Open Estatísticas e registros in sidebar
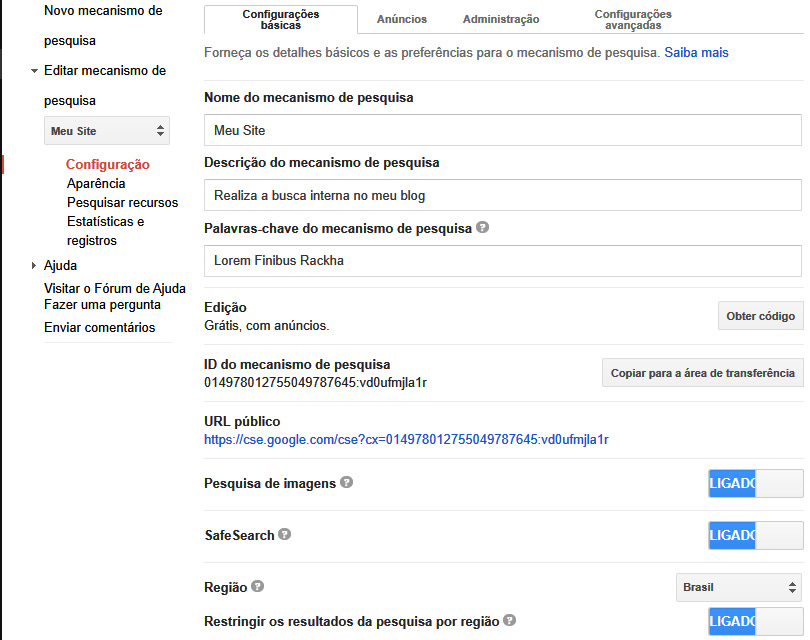810x640 pixels. 105,231
